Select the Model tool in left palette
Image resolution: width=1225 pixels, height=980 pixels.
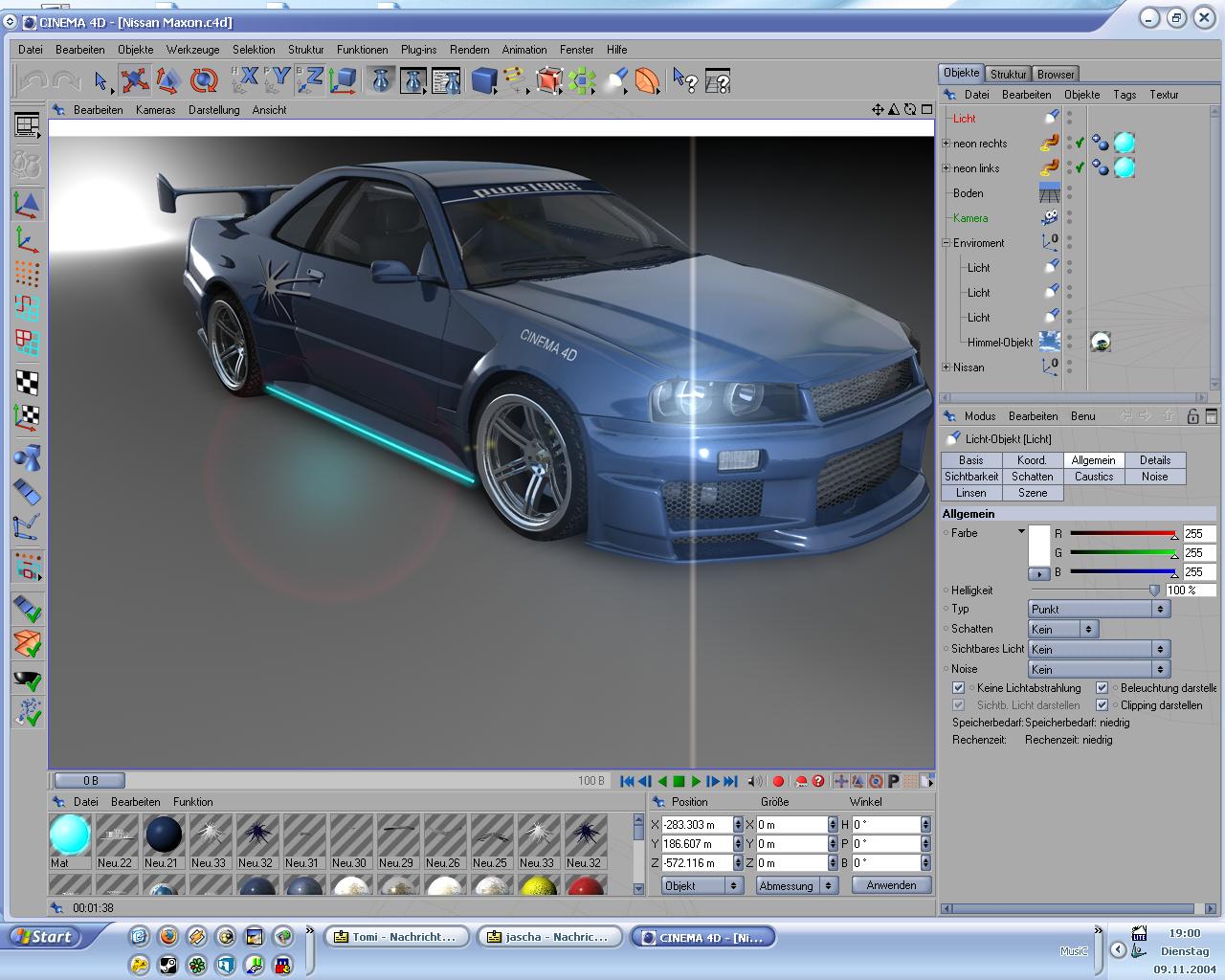pyautogui.click(x=27, y=205)
